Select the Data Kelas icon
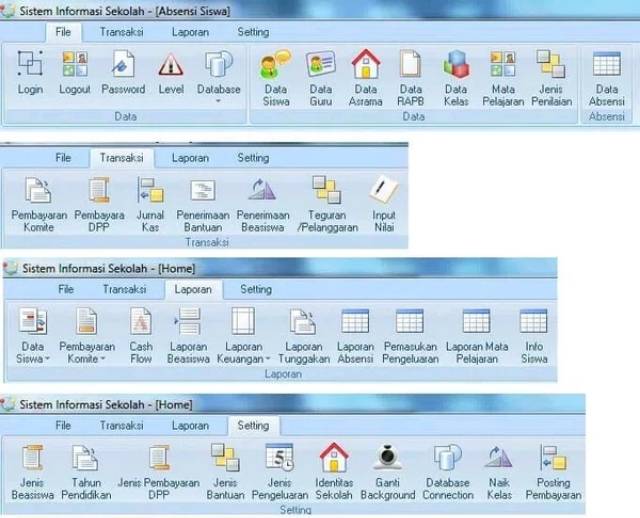Image resolution: width=640 pixels, height=518 pixels. (x=456, y=67)
